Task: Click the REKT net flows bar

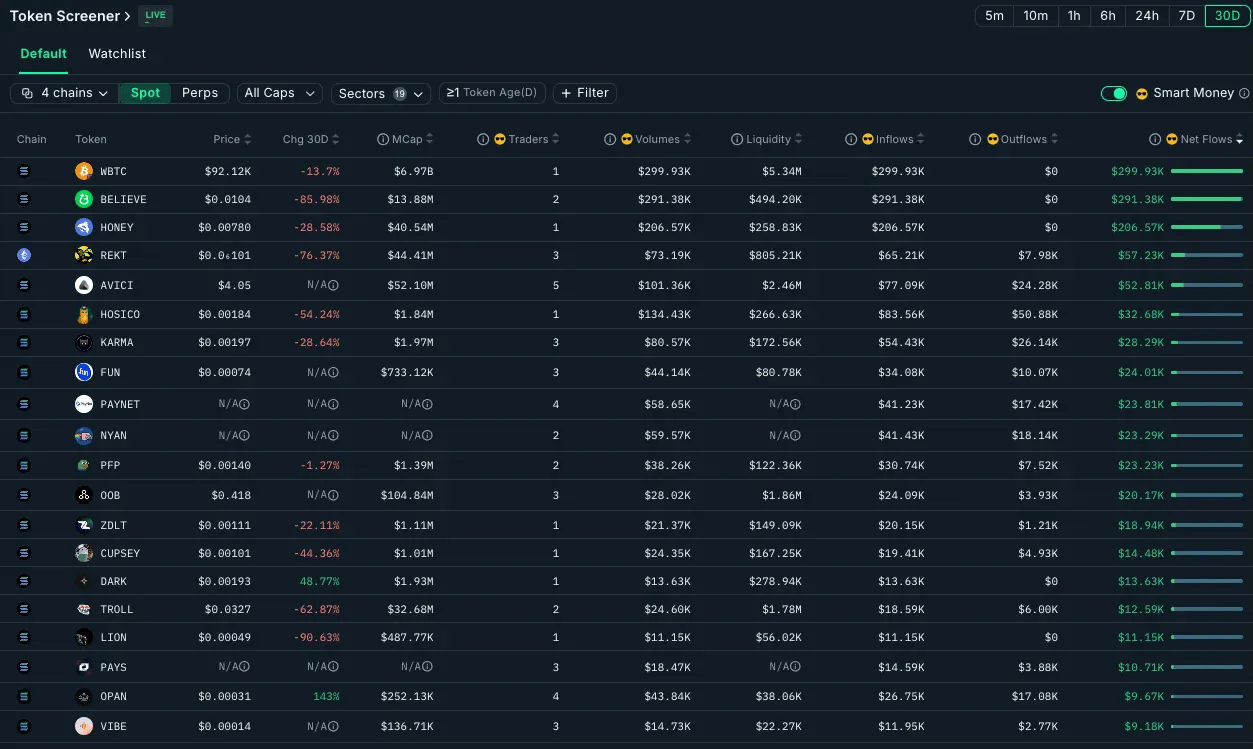Action: (x=1207, y=255)
